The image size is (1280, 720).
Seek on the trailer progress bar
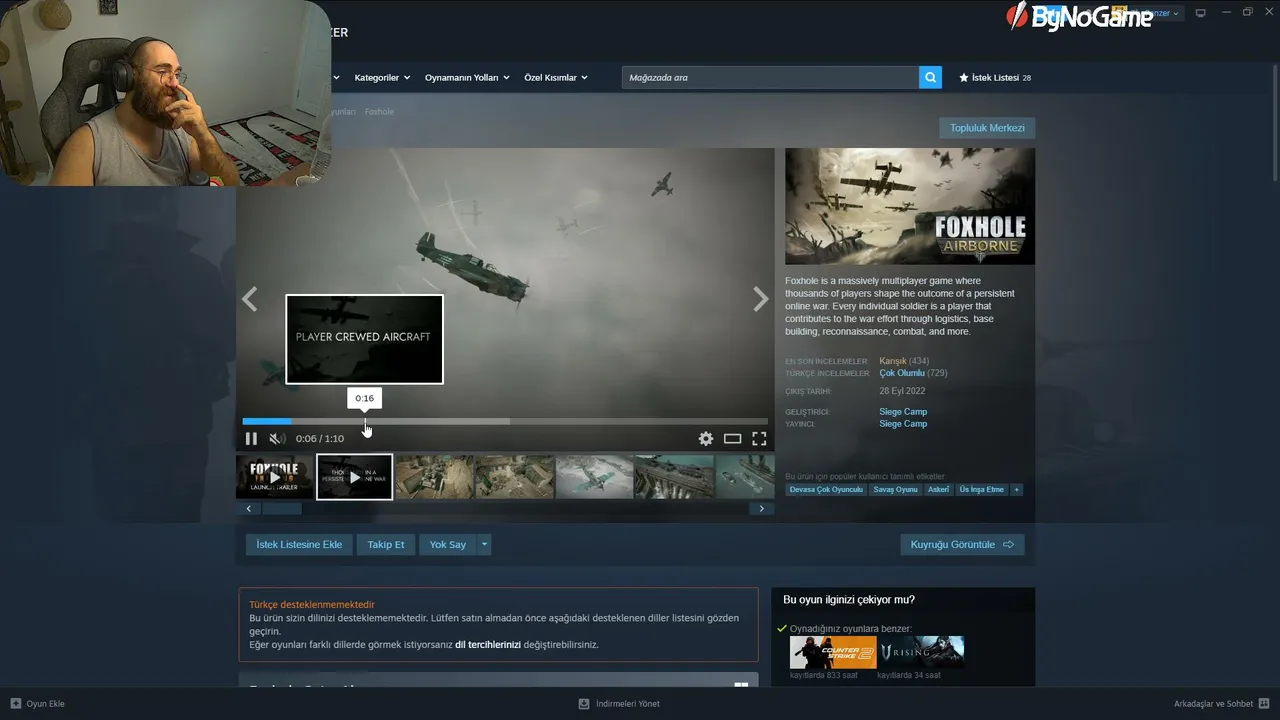[505, 421]
